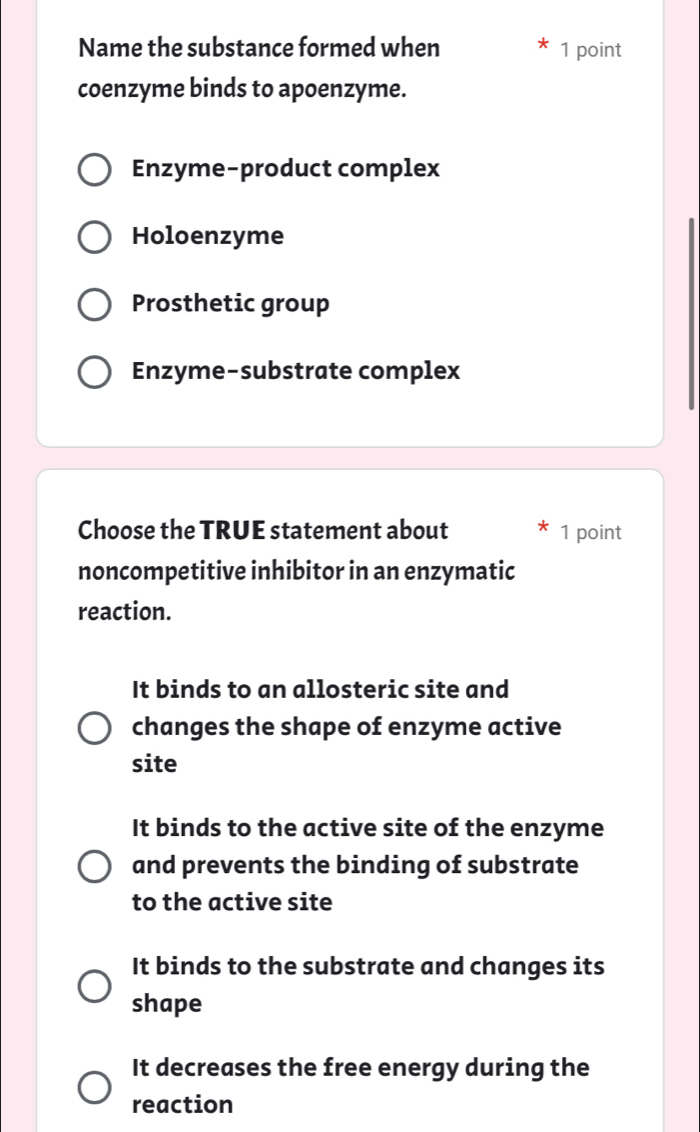This screenshot has height=1132, width=700.
Task: Select the substrate shape change statement
Action: pyautogui.click(x=94, y=985)
